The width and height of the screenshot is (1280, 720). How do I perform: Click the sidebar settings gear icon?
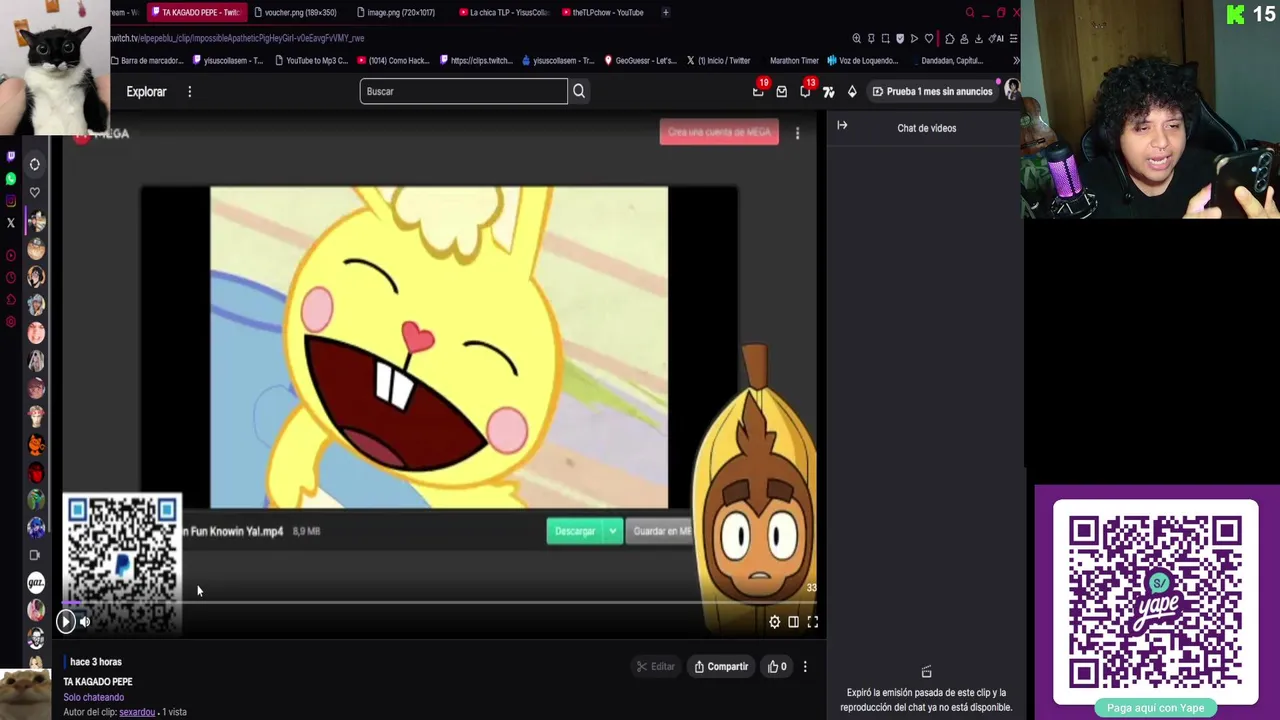click(11, 322)
